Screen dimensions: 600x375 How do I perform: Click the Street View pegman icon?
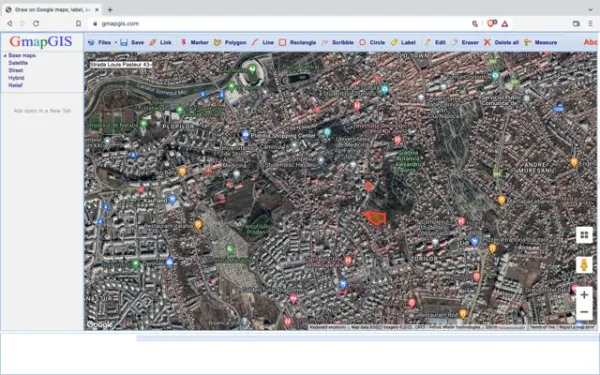point(584,265)
